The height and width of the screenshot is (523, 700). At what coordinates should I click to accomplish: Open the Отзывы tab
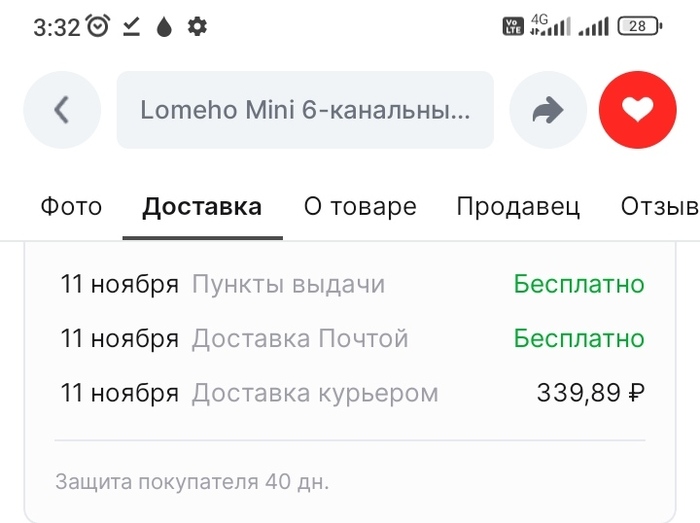click(x=659, y=207)
